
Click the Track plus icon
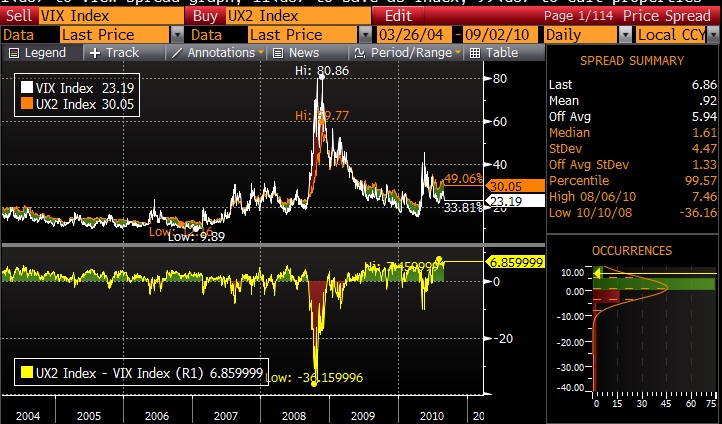pyautogui.click(x=95, y=53)
